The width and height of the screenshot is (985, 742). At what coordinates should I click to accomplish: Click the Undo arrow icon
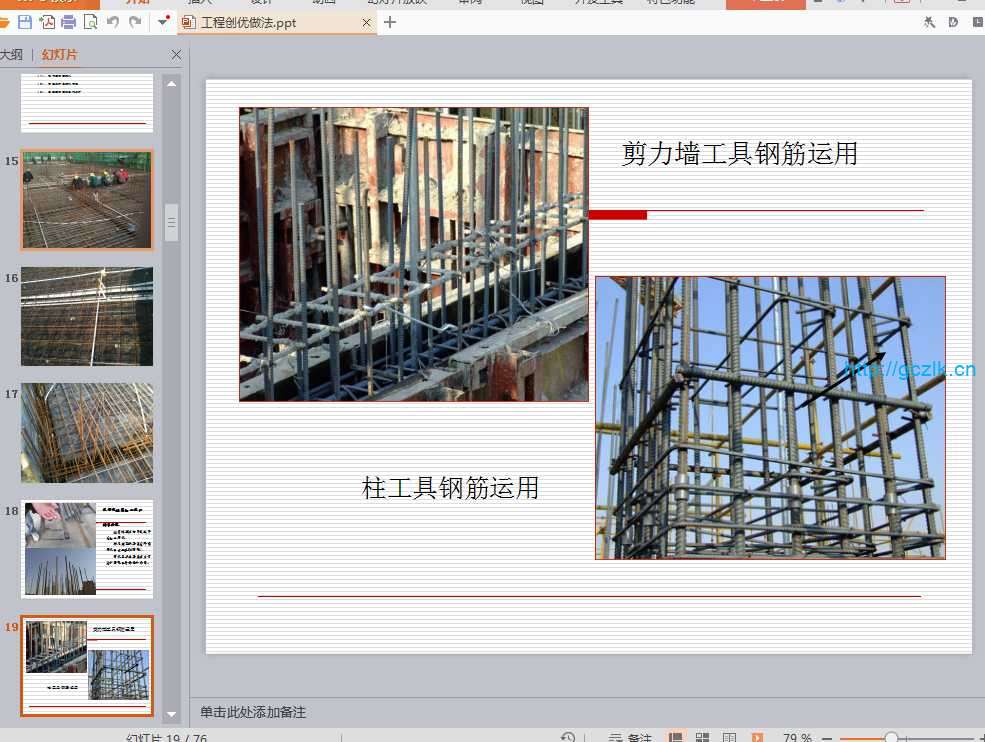[113, 22]
